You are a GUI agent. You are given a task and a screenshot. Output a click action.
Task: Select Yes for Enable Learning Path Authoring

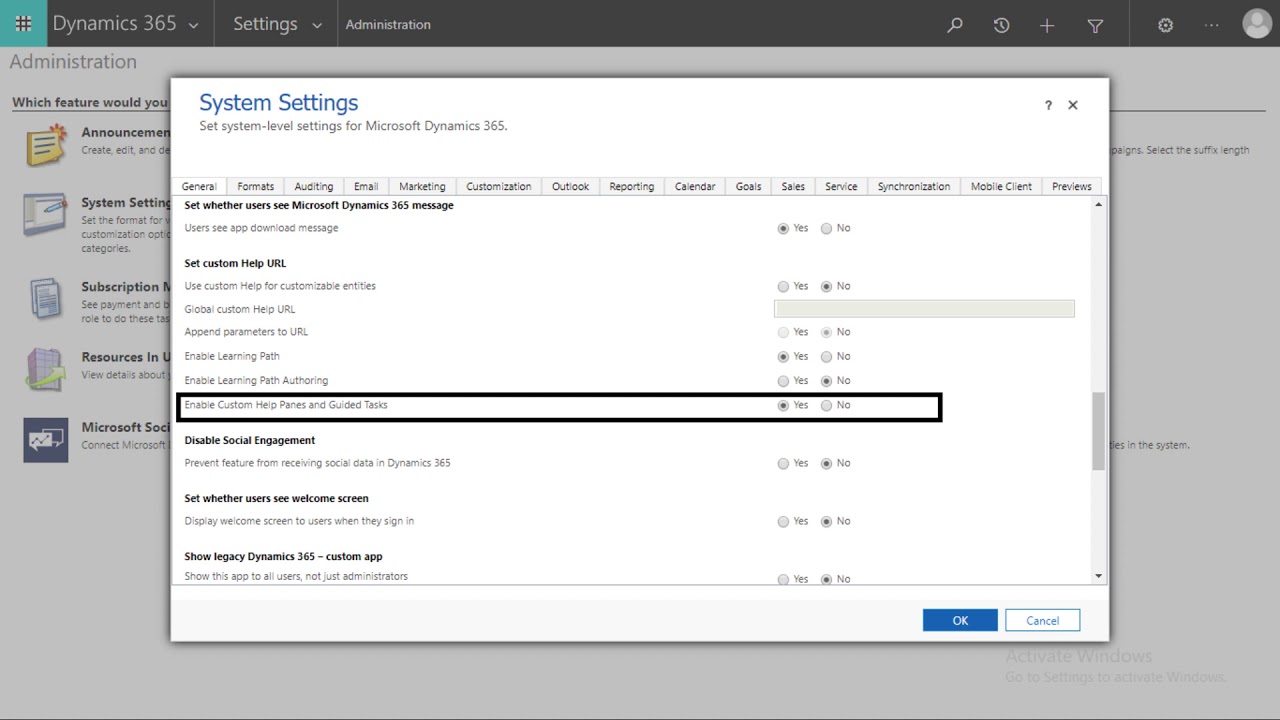coord(783,381)
